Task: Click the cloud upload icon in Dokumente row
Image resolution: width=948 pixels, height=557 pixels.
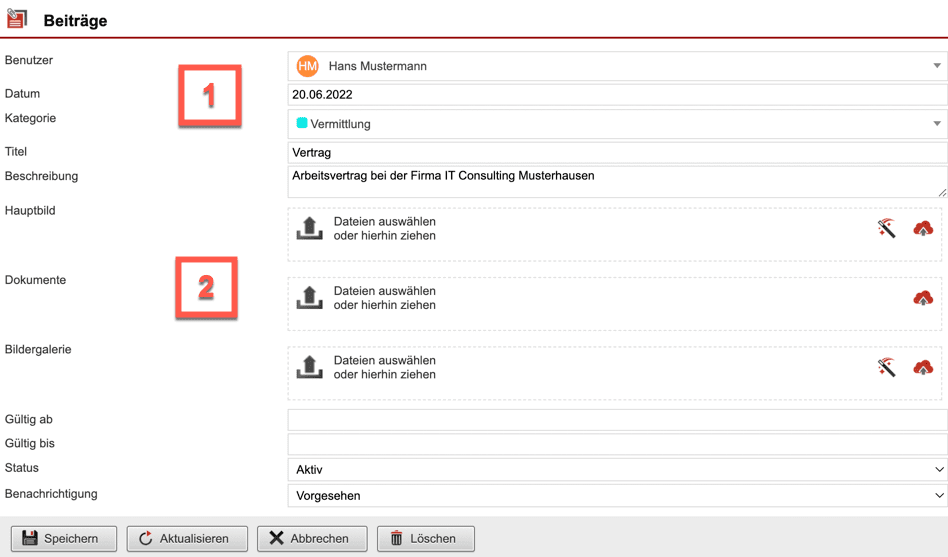Action: tap(923, 298)
